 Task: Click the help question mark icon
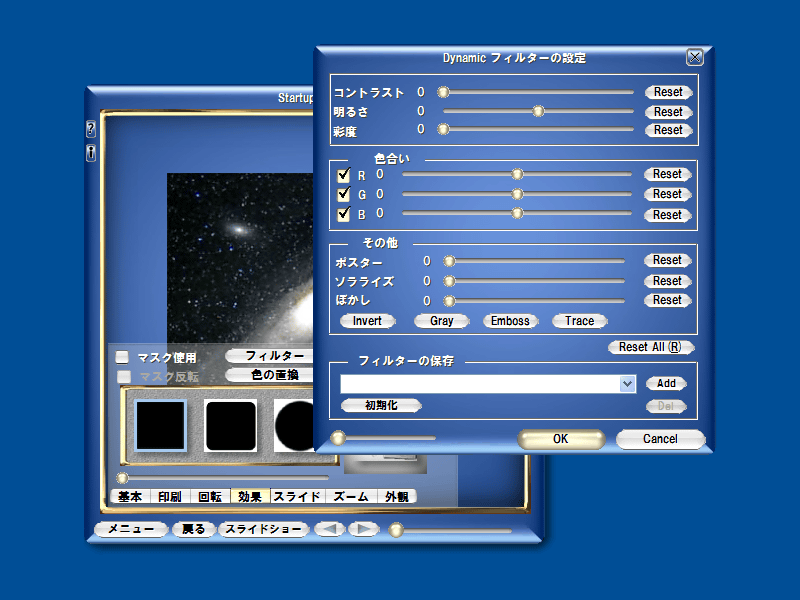tap(91, 129)
